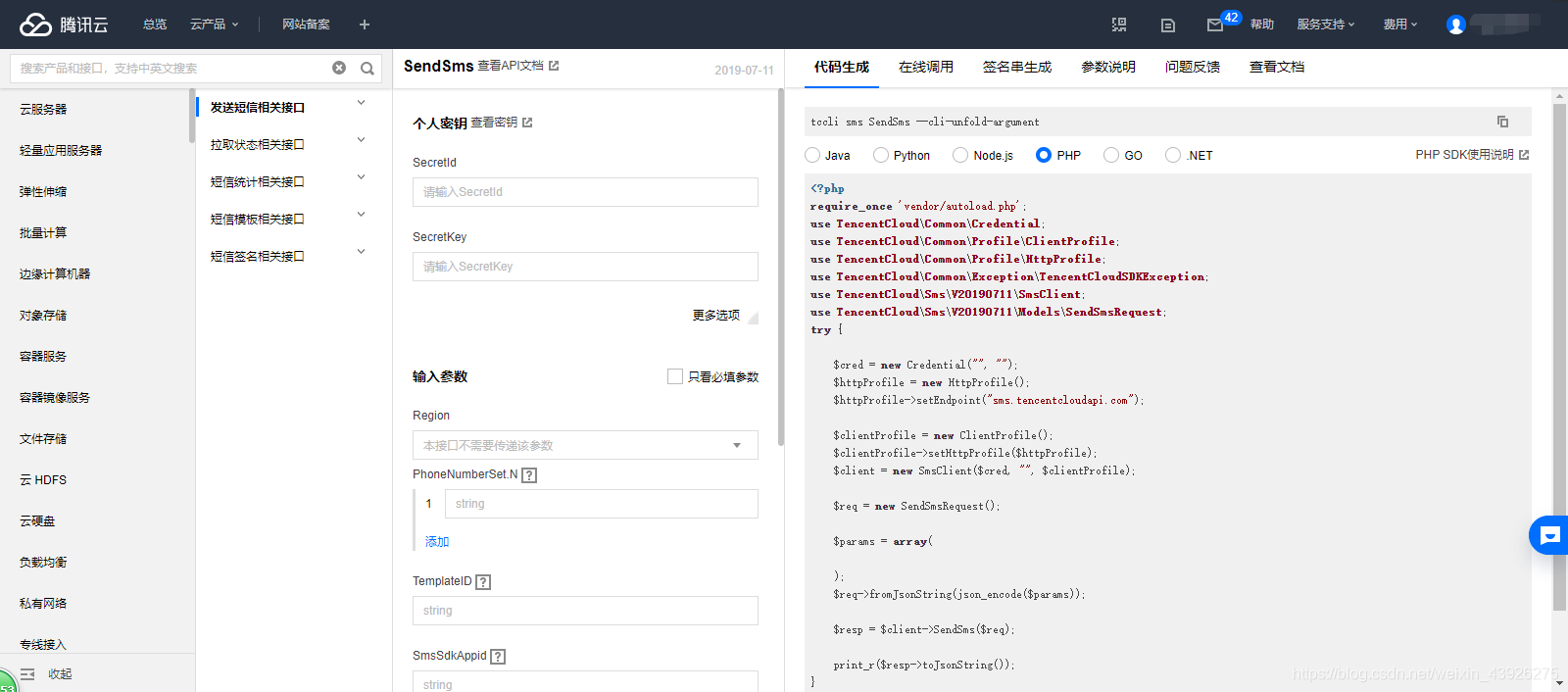Expand 发送短信相关接口 group

pyautogui.click(x=361, y=103)
